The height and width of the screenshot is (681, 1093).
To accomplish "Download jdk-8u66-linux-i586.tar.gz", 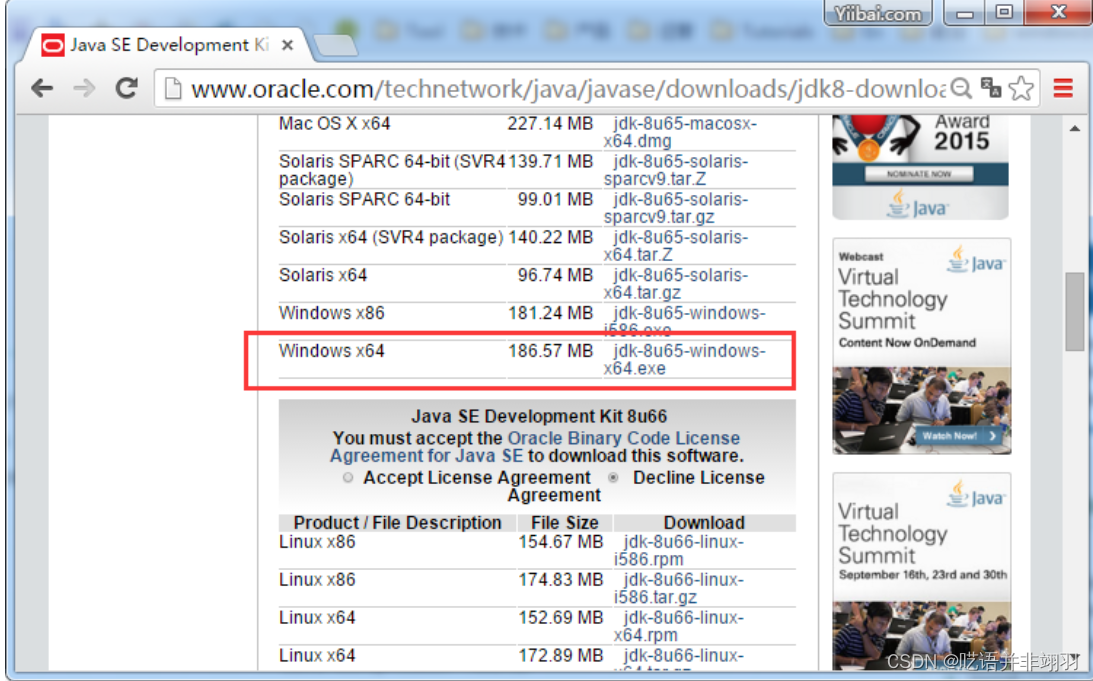I will [x=678, y=588].
